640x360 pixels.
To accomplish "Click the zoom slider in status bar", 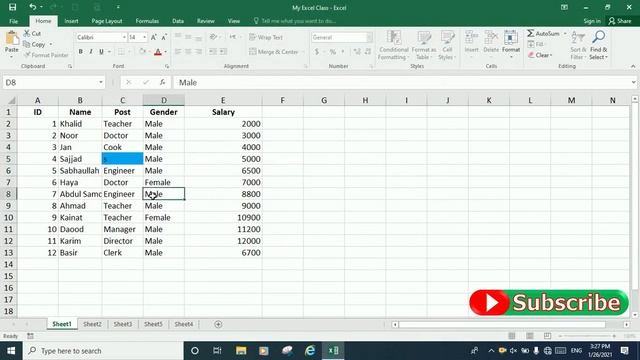I will point(587,336).
